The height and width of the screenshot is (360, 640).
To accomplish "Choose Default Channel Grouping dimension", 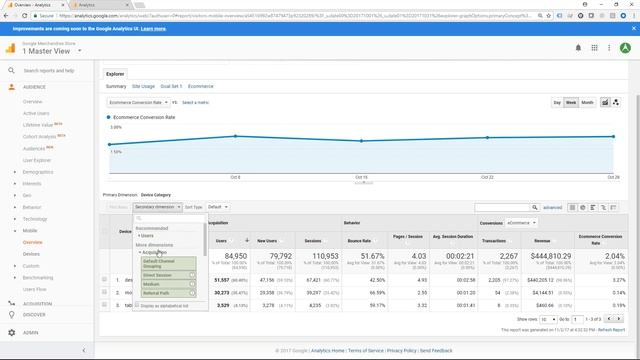I will (169, 264).
